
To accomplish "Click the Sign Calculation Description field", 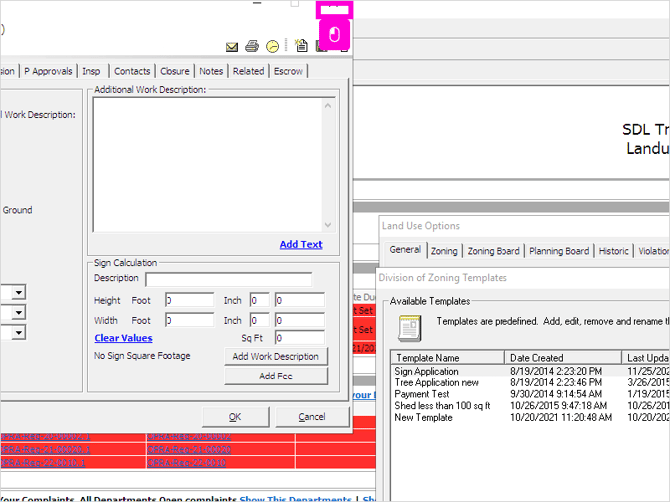I will pyautogui.click(x=229, y=279).
